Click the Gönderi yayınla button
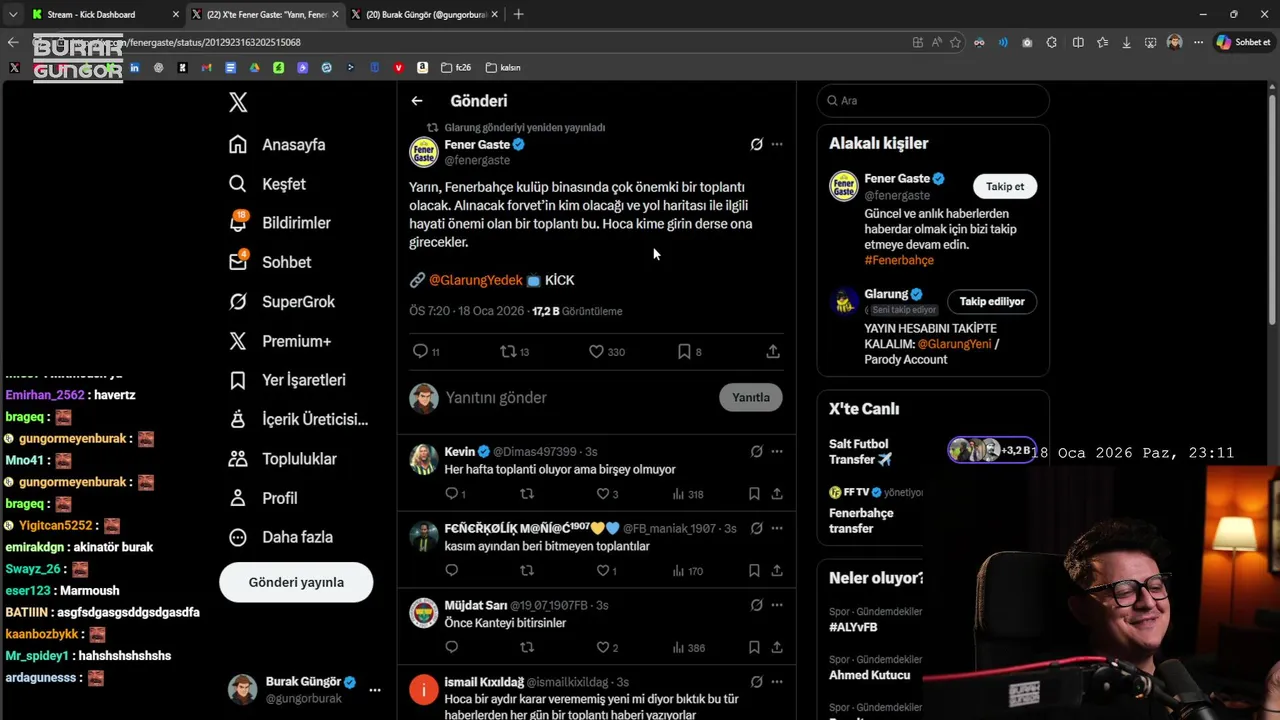1280x720 pixels. (x=296, y=582)
